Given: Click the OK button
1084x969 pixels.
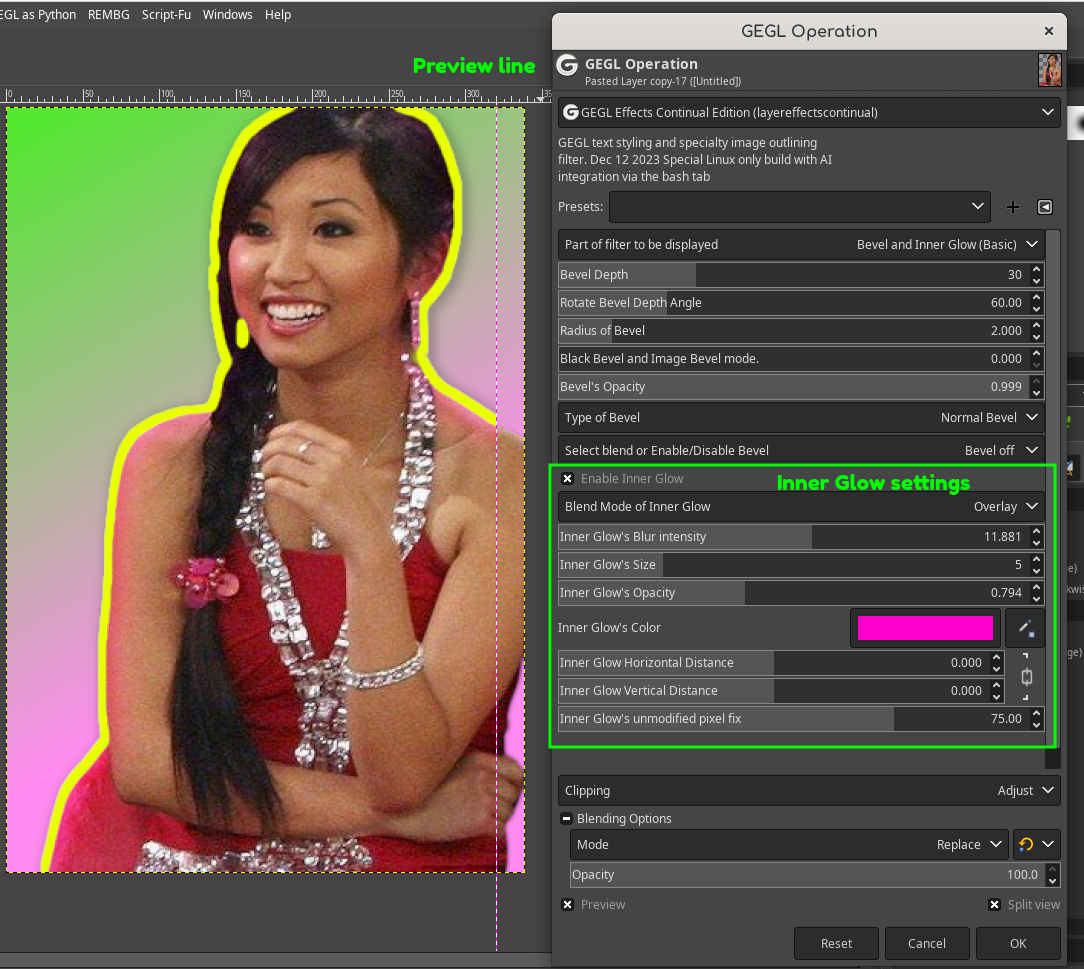Looking at the screenshot, I should [x=1018, y=943].
